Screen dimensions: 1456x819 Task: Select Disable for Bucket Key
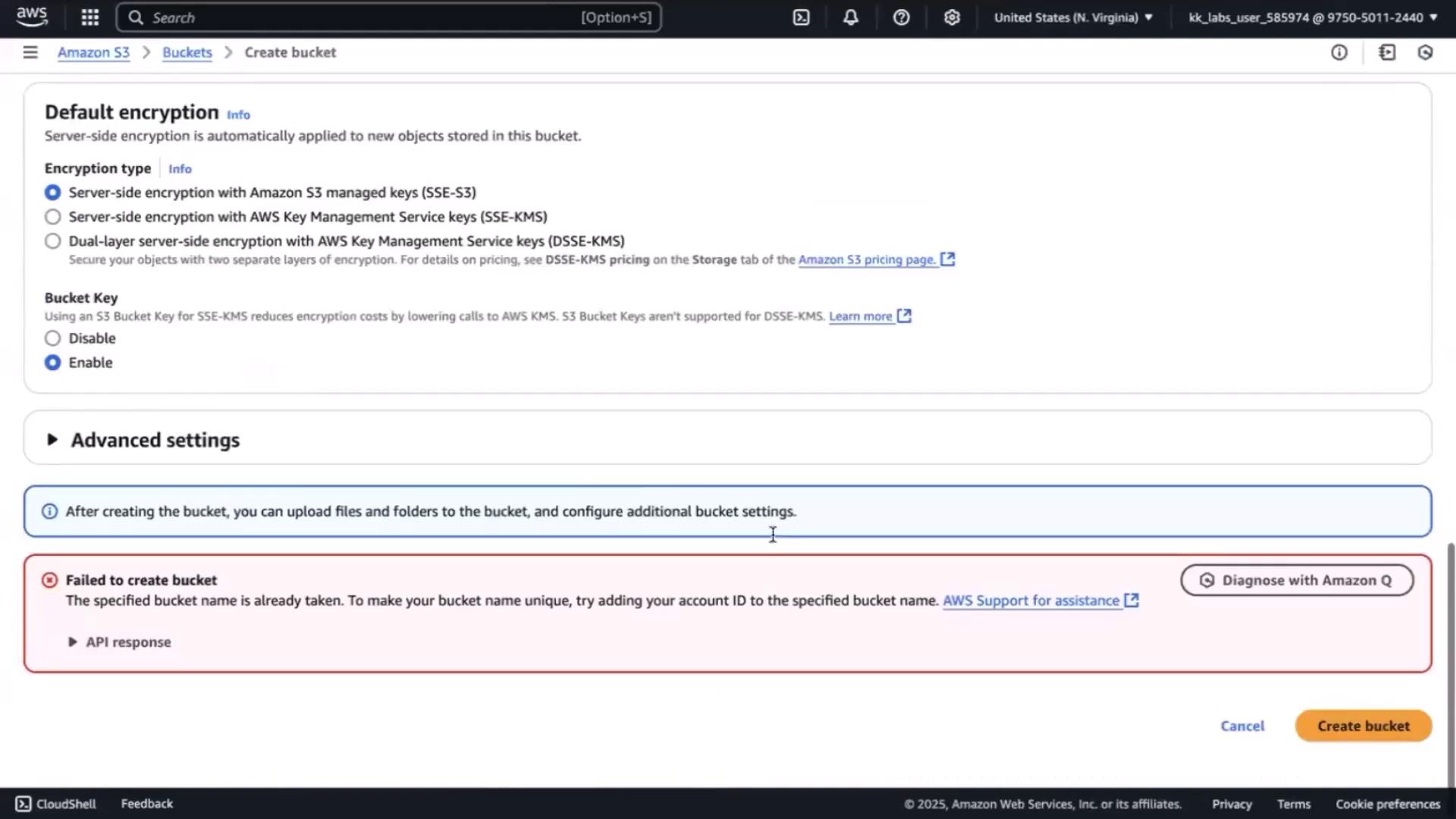[52, 338]
